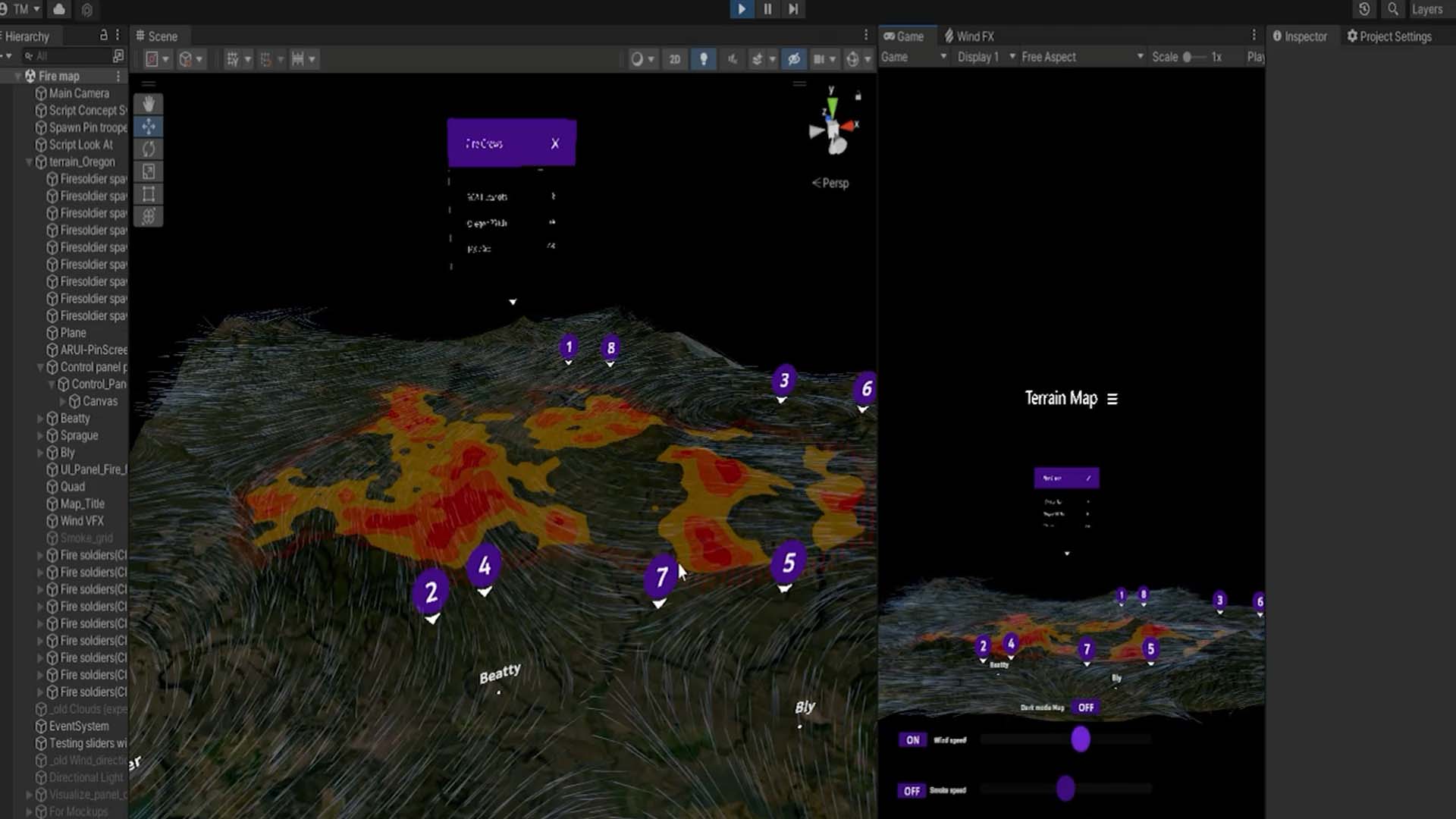This screenshot has width=1456, height=819.
Task: Click the Step frame button
Action: tap(793, 9)
